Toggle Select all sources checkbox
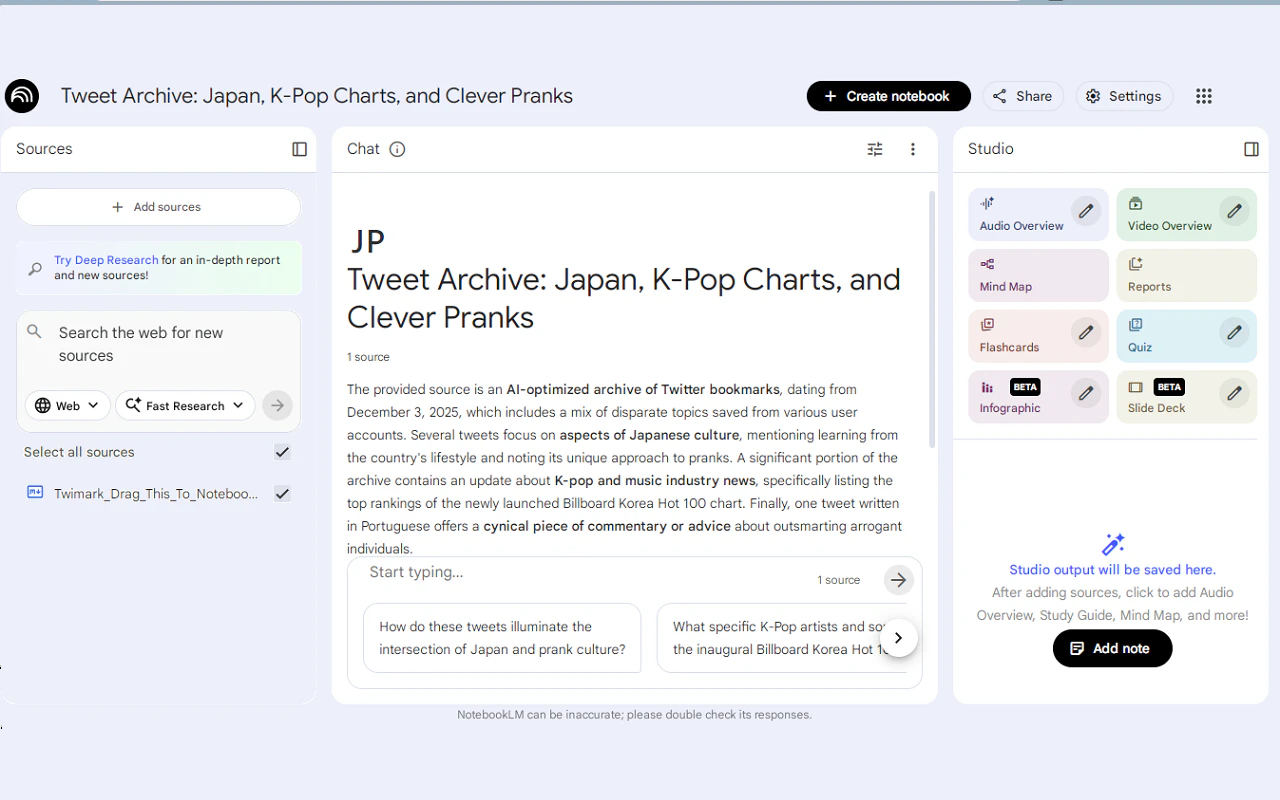The width and height of the screenshot is (1280, 800). coord(282,452)
